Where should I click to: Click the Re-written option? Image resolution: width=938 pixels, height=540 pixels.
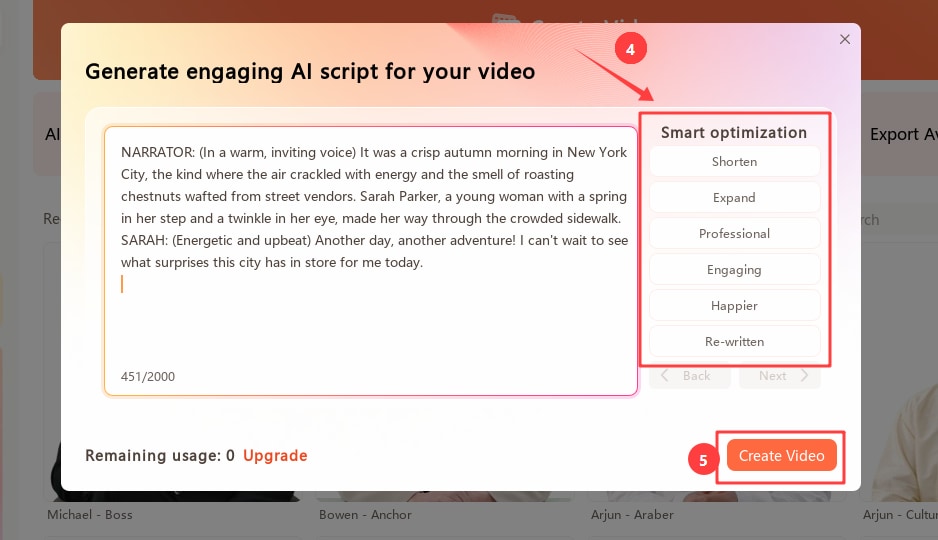[x=735, y=341]
